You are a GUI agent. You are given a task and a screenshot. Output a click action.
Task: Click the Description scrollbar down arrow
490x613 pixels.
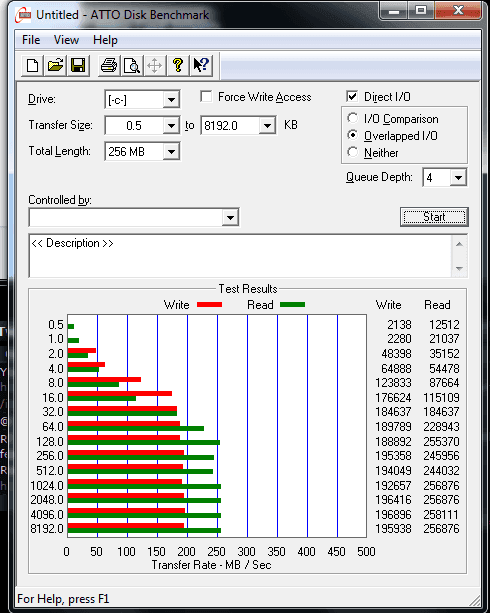point(459,269)
